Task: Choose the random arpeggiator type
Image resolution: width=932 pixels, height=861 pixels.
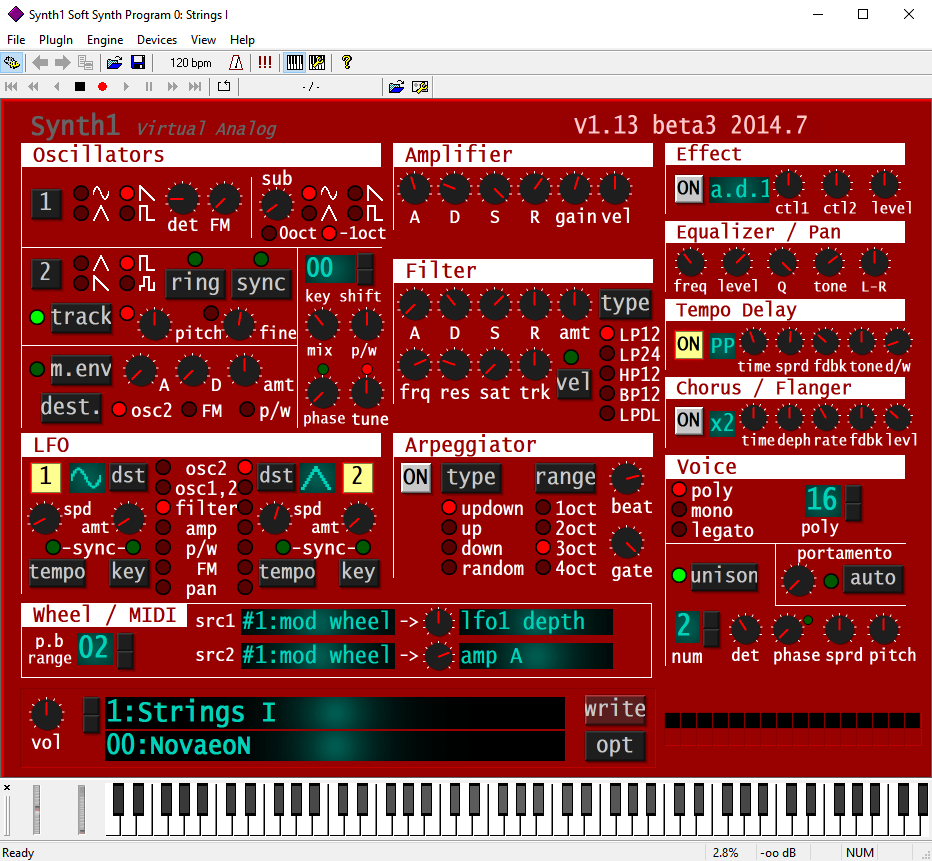Action: point(449,568)
